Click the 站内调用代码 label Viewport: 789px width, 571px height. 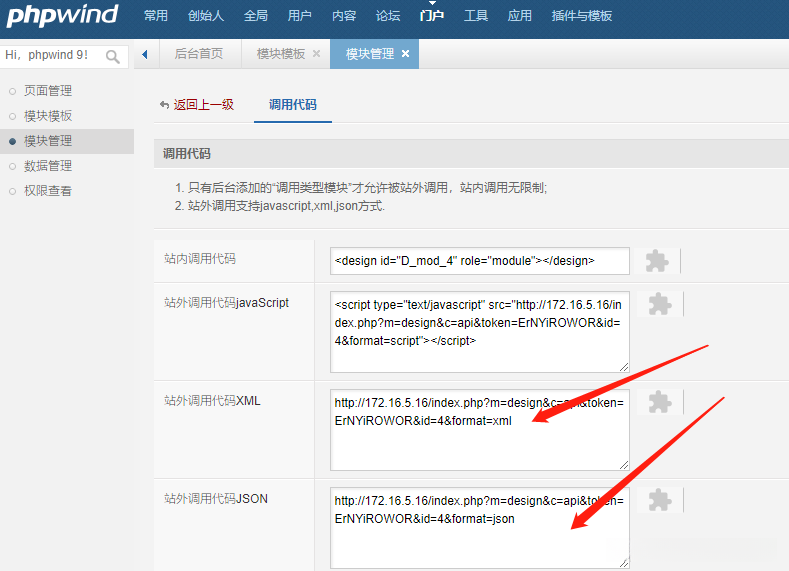click(200, 259)
